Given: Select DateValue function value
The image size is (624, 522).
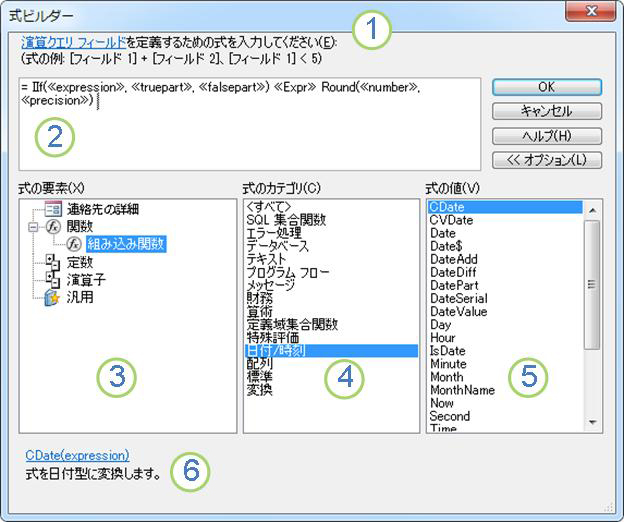Looking at the screenshot, I should click(505, 312).
